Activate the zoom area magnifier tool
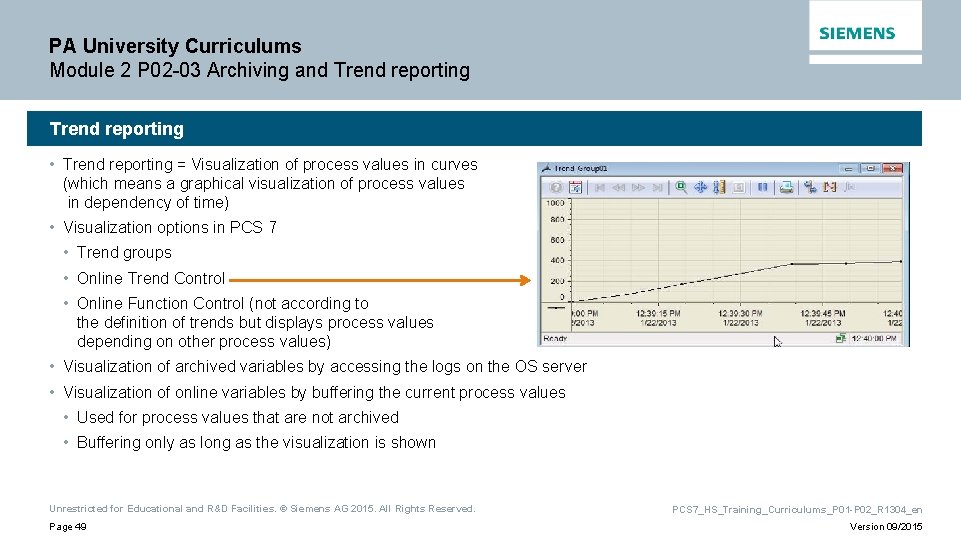 pyautogui.click(x=681, y=188)
